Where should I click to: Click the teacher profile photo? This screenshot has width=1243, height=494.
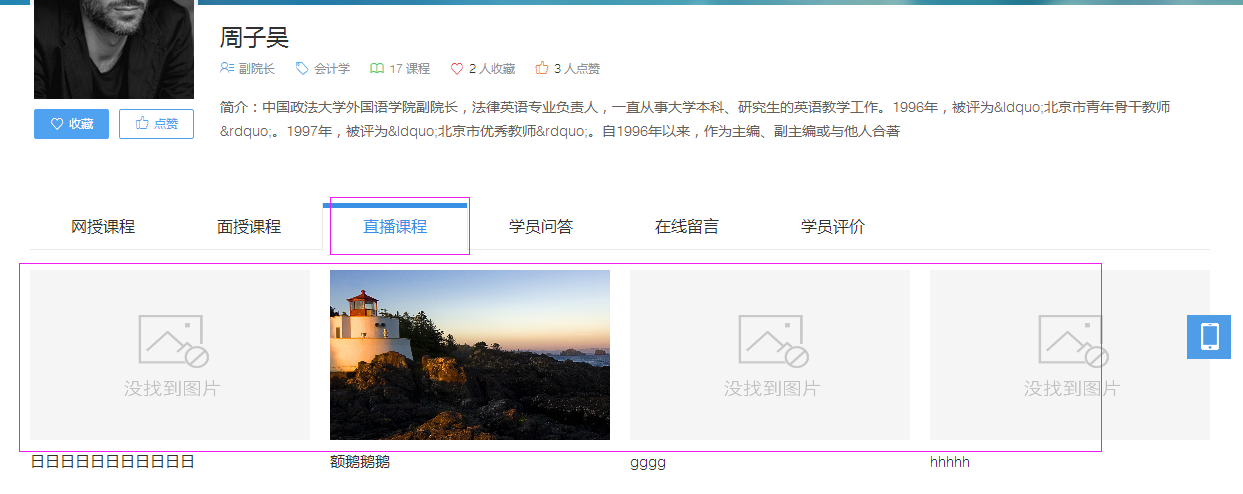114,48
